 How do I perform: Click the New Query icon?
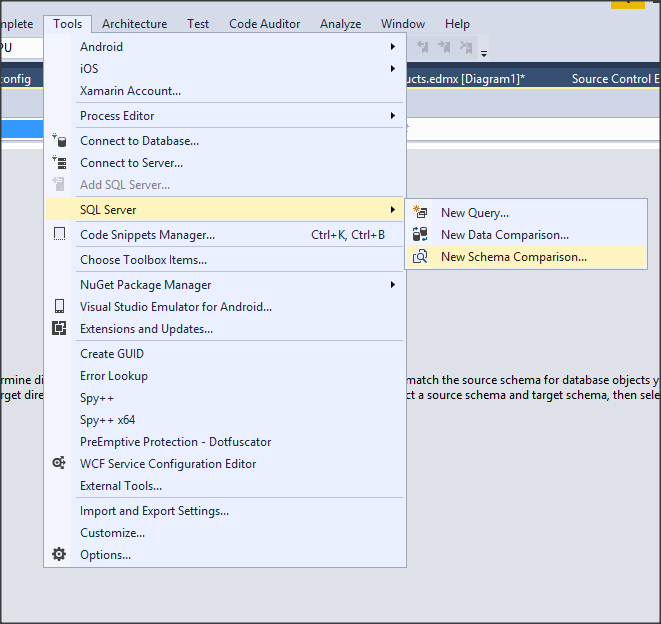(x=420, y=212)
